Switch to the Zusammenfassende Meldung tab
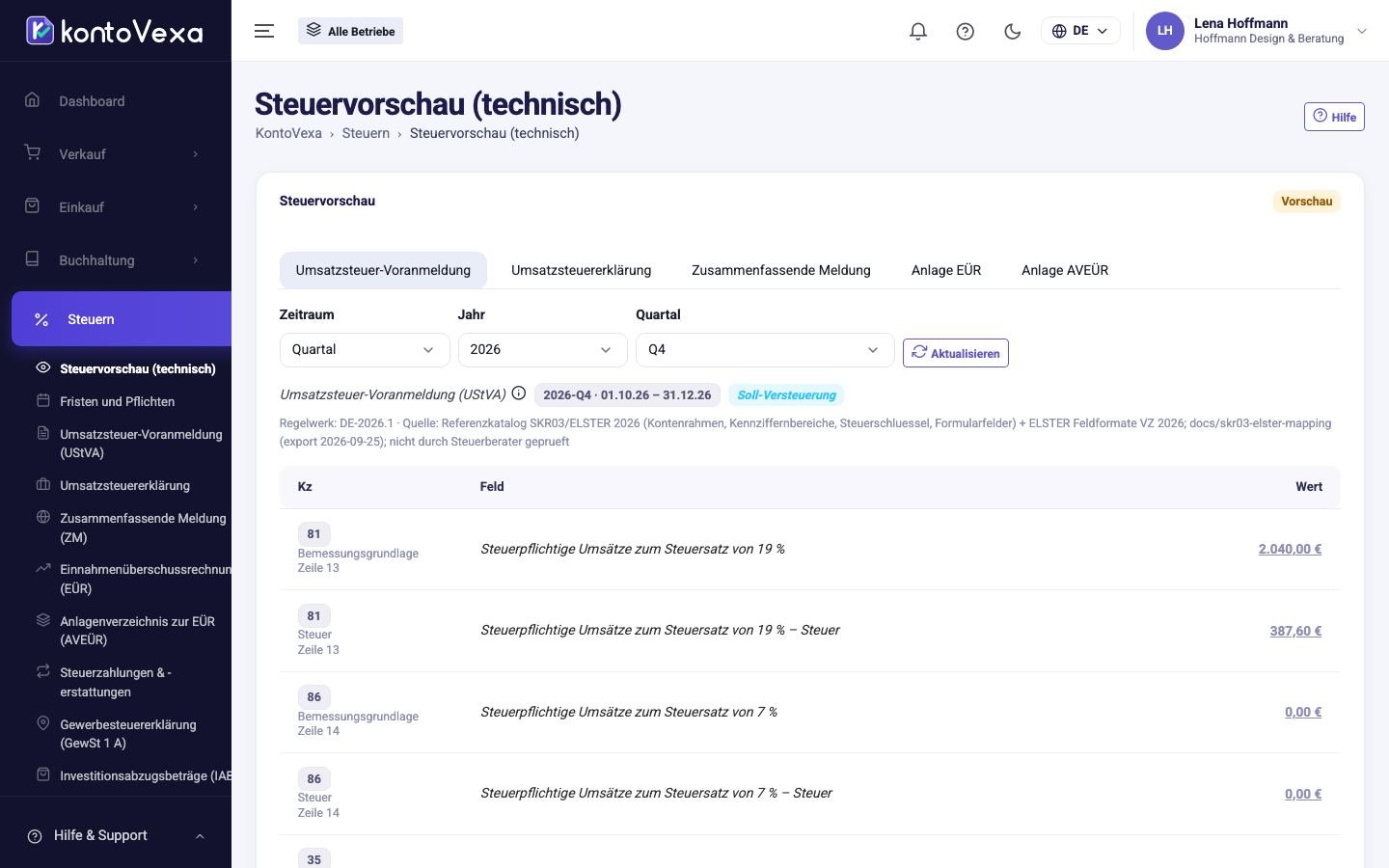This screenshot has width=1389, height=868. (781, 270)
